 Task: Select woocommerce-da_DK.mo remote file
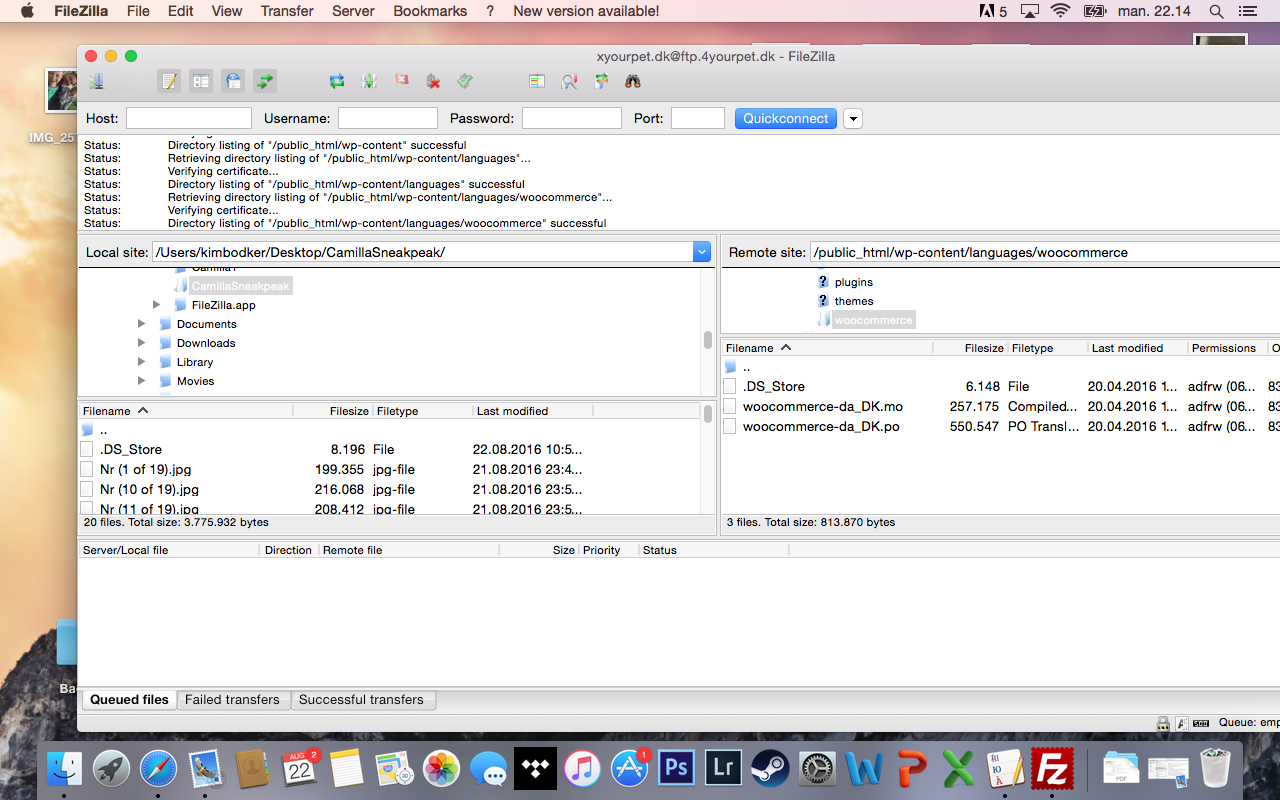point(1000,406)
